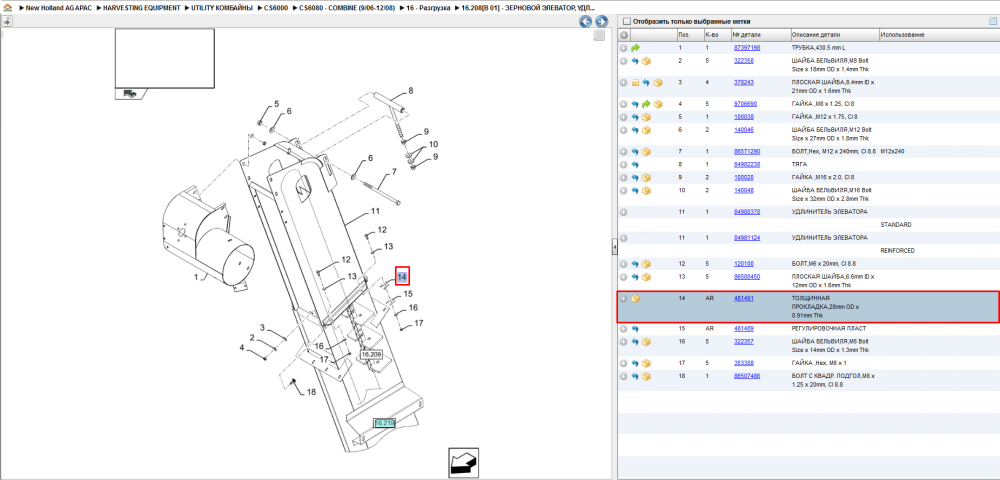The height and width of the screenshot is (480, 1000).
Task: Click blue arrow icon on row 84982236
Action: point(635,164)
